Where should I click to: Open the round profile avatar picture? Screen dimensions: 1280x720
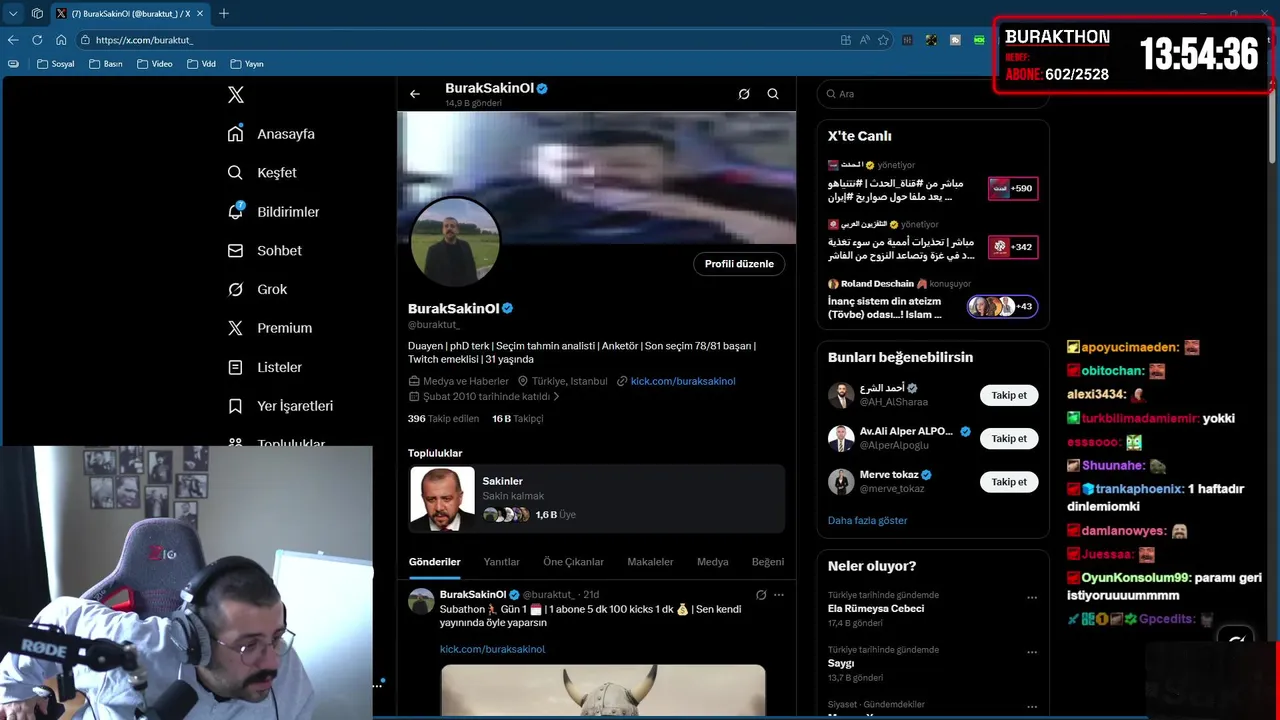point(455,241)
